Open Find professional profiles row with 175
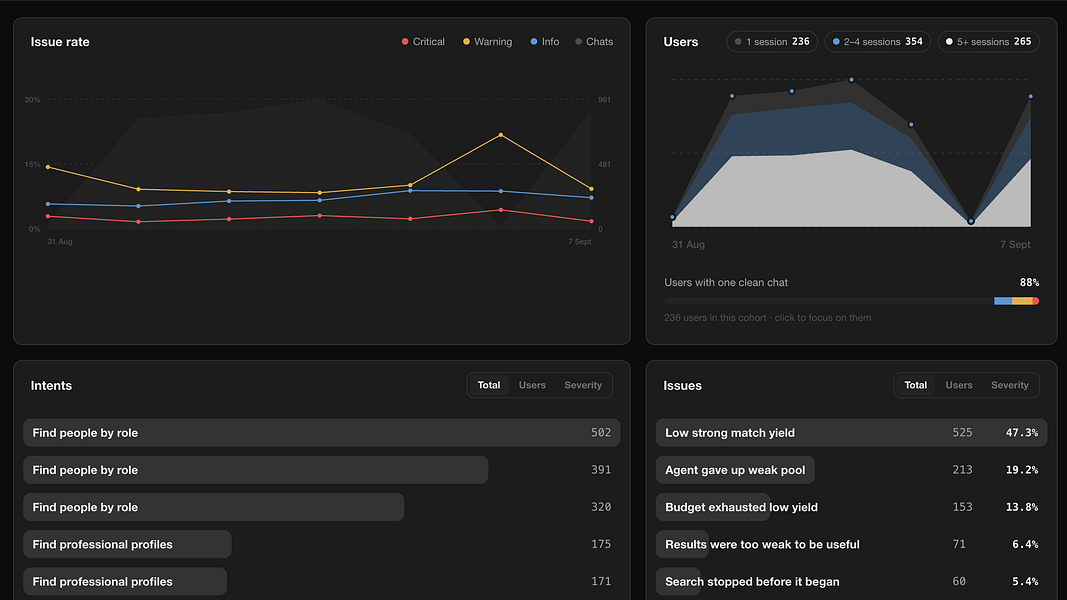The image size is (1067, 600). click(x=322, y=544)
